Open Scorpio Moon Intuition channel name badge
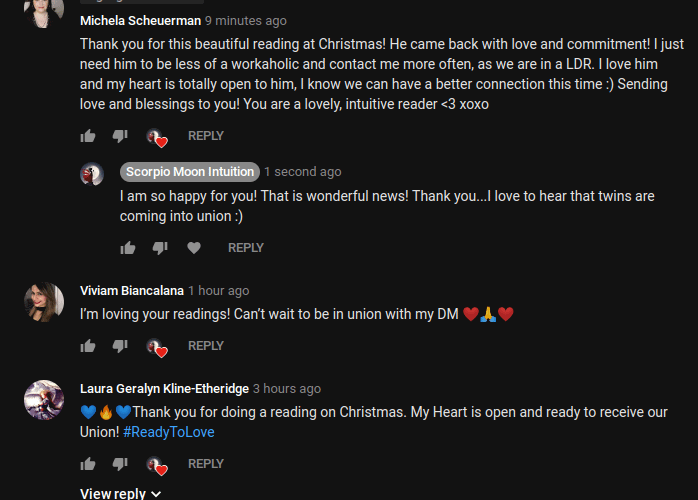The width and height of the screenshot is (698, 500). pos(190,172)
